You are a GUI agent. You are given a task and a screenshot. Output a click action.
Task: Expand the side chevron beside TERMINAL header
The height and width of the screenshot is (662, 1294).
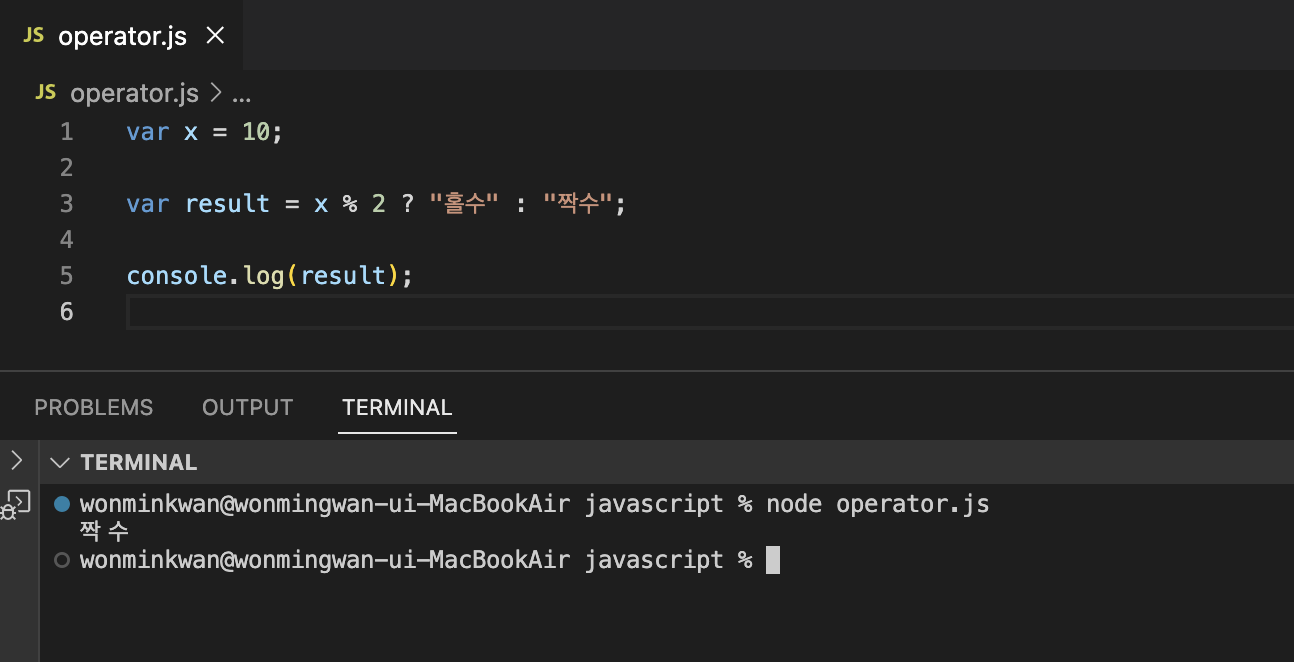tap(16, 460)
